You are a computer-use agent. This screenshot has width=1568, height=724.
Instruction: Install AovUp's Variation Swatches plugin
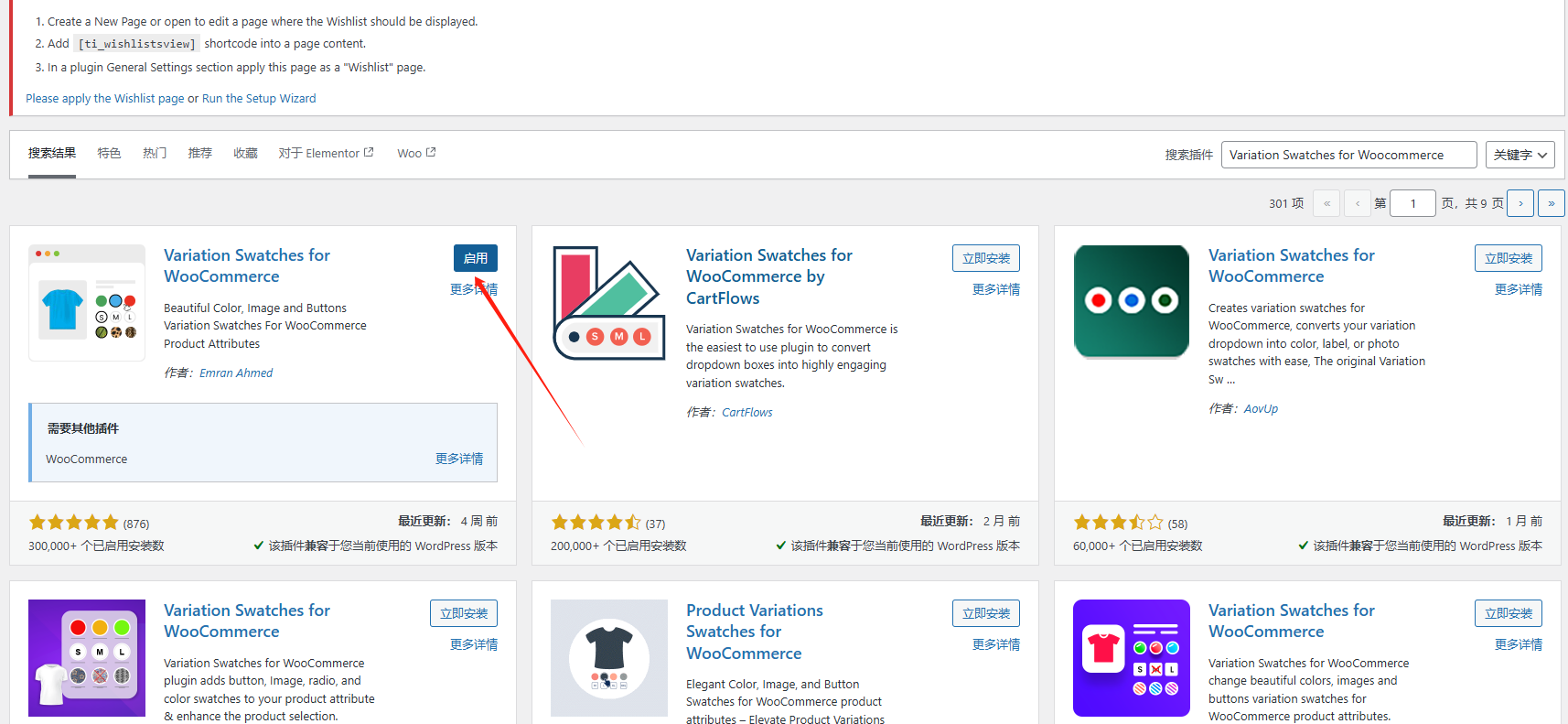(1509, 258)
